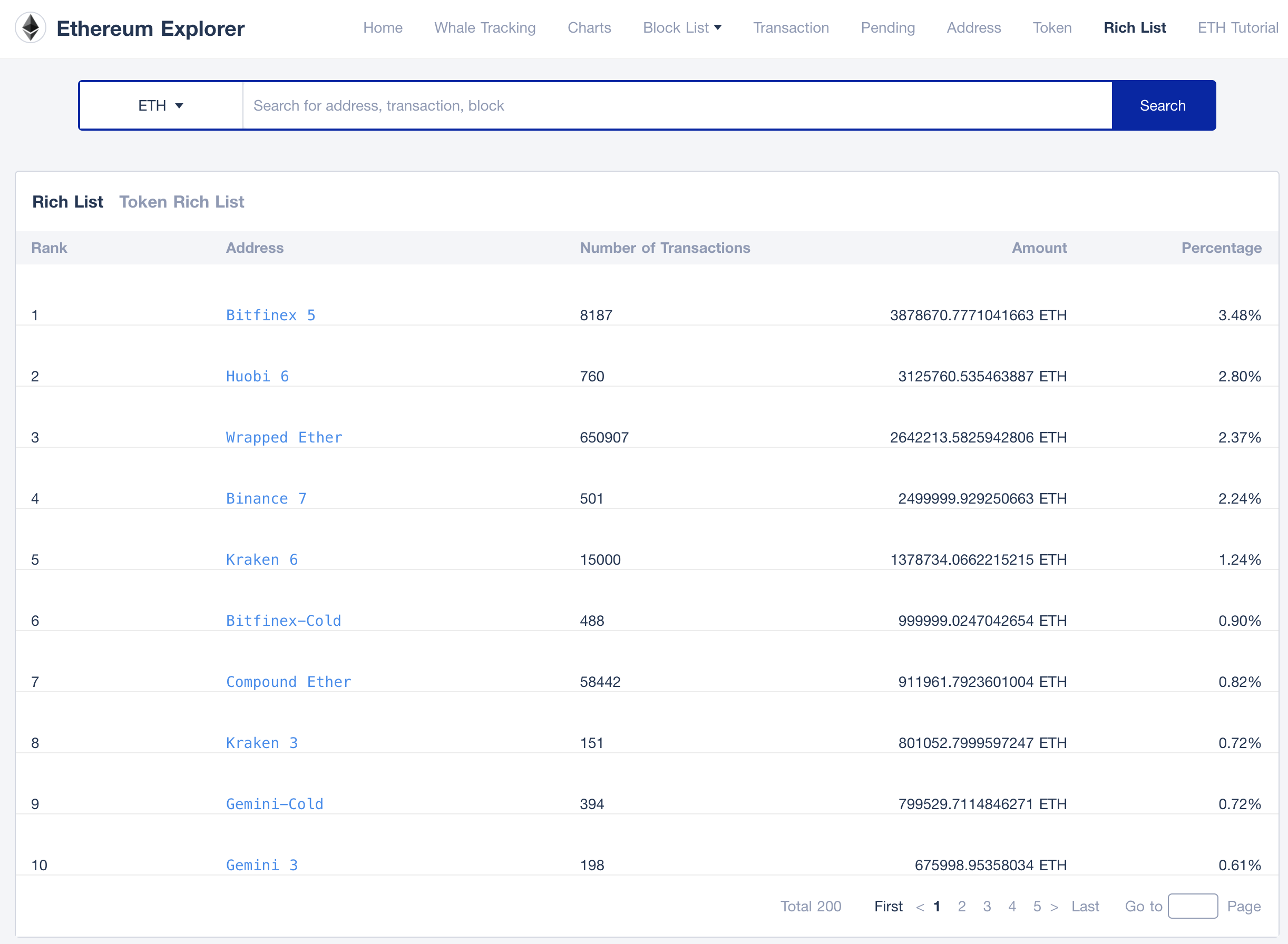Click the percentage 3.48% for Bitfinex 5
Viewport: 1288px width, 944px height.
(x=1240, y=315)
